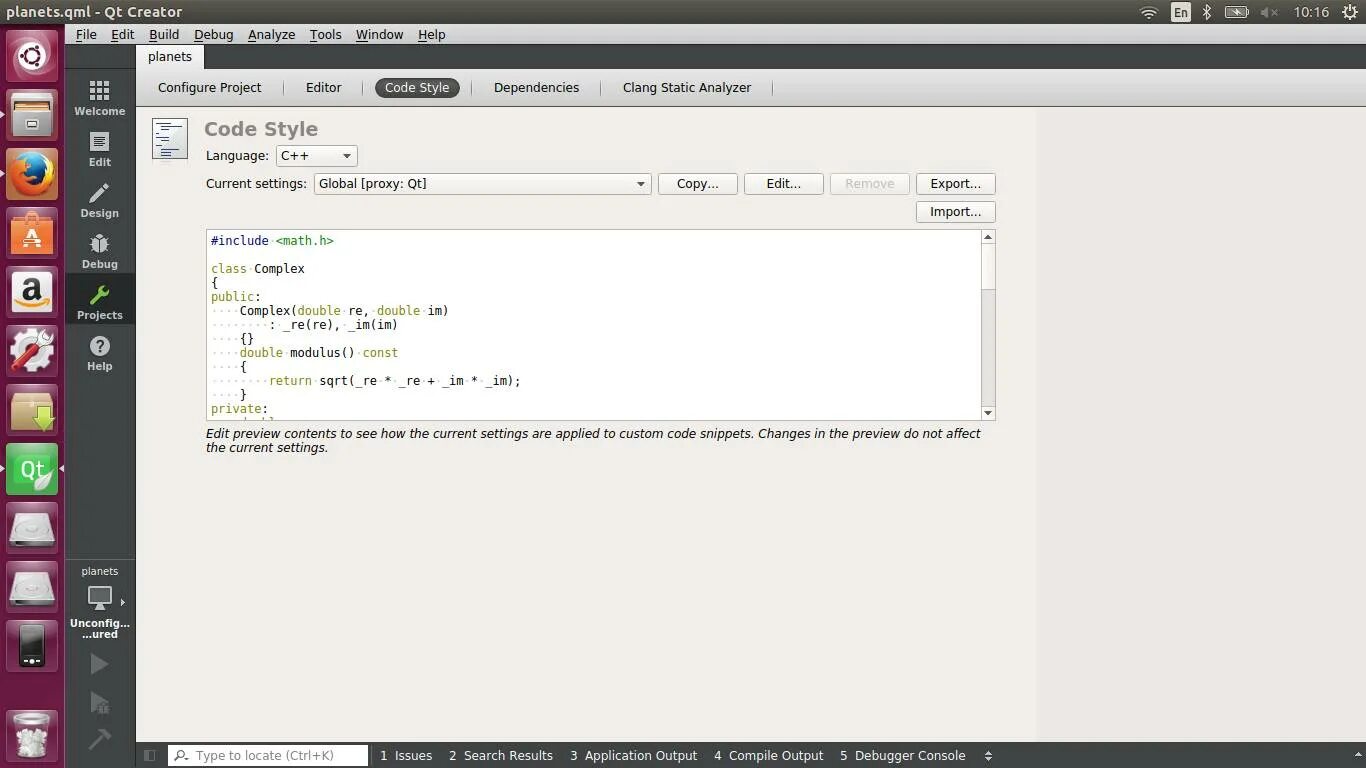
Task: Select the Projects mode wrench icon
Action: (99, 295)
